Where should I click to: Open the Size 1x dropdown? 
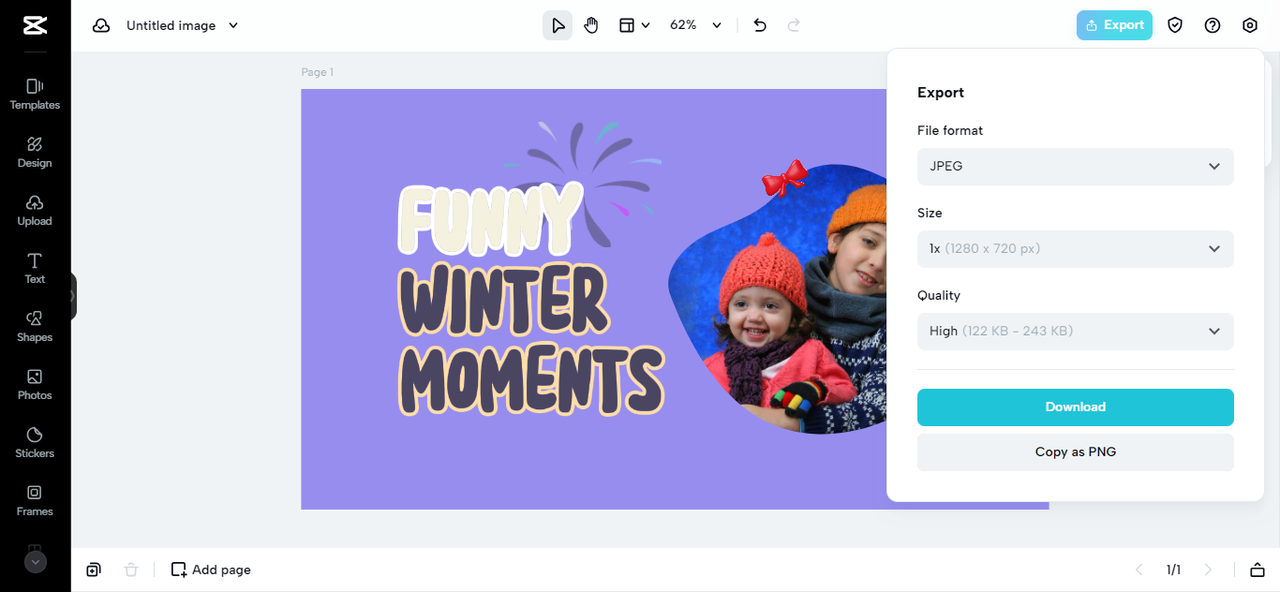point(1075,249)
